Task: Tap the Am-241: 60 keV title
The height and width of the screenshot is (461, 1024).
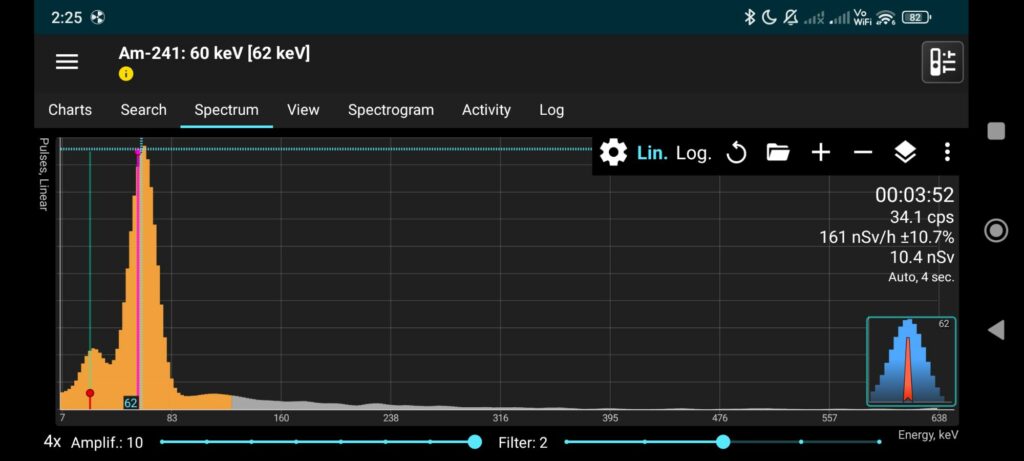Action: [x=214, y=53]
